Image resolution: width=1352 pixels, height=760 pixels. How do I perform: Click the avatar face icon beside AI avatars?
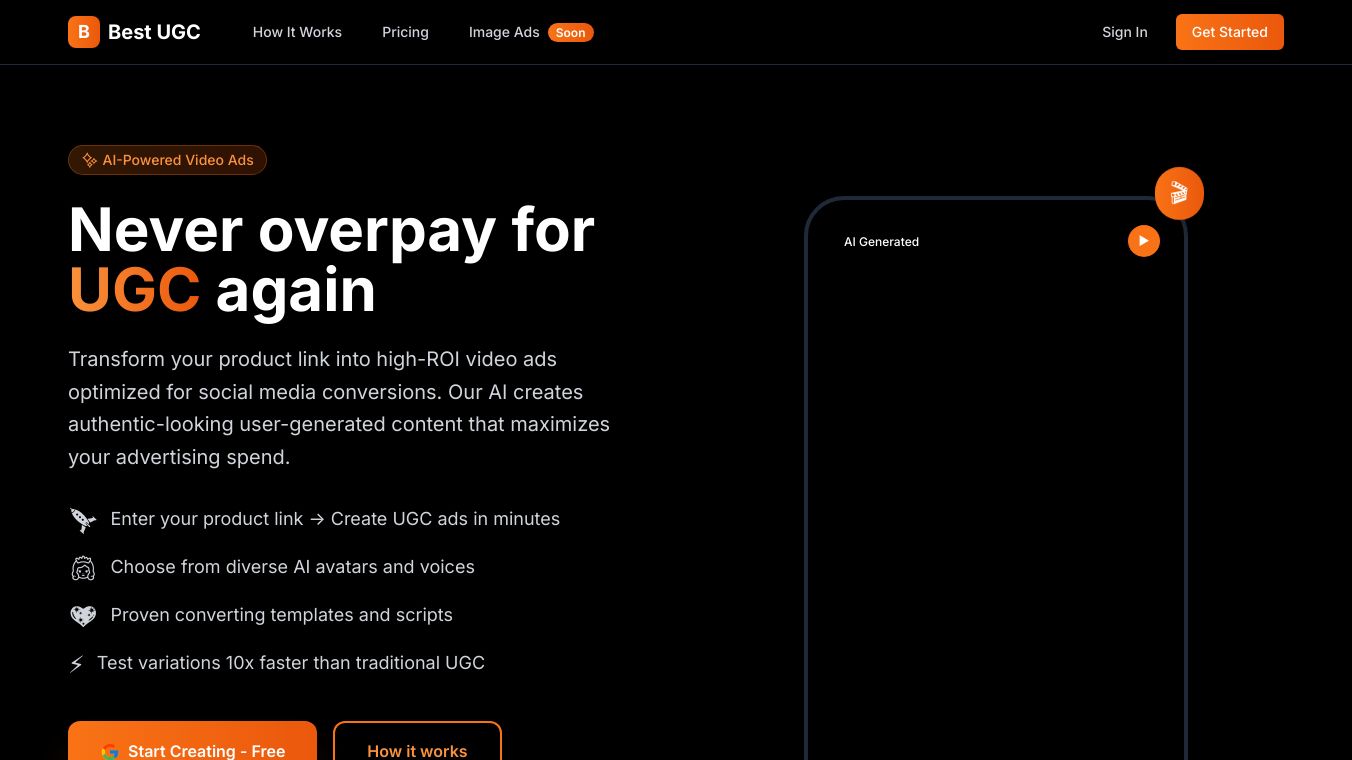click(83, 568)
